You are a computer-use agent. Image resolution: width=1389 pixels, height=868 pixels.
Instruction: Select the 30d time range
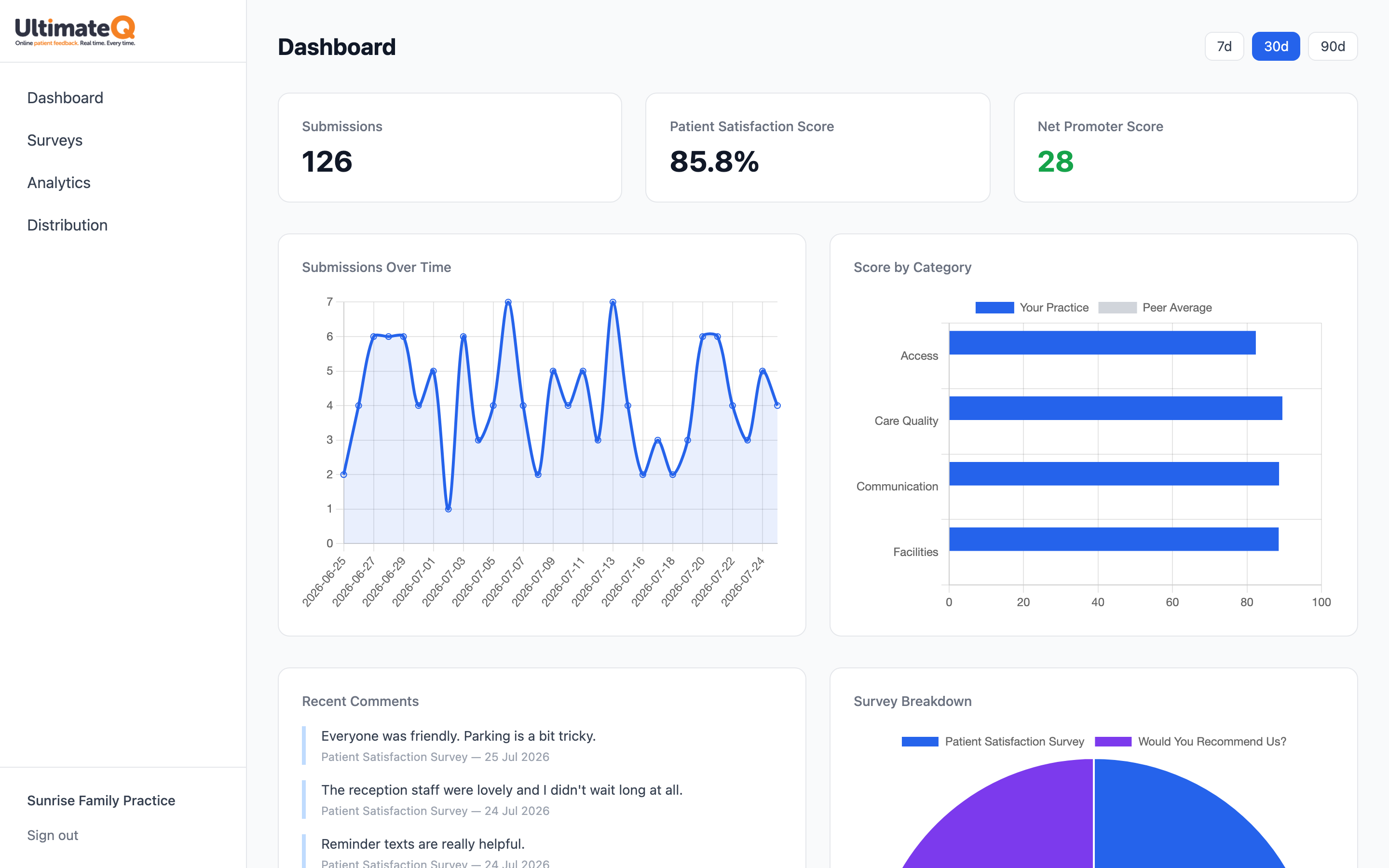tap(1275, 46)
